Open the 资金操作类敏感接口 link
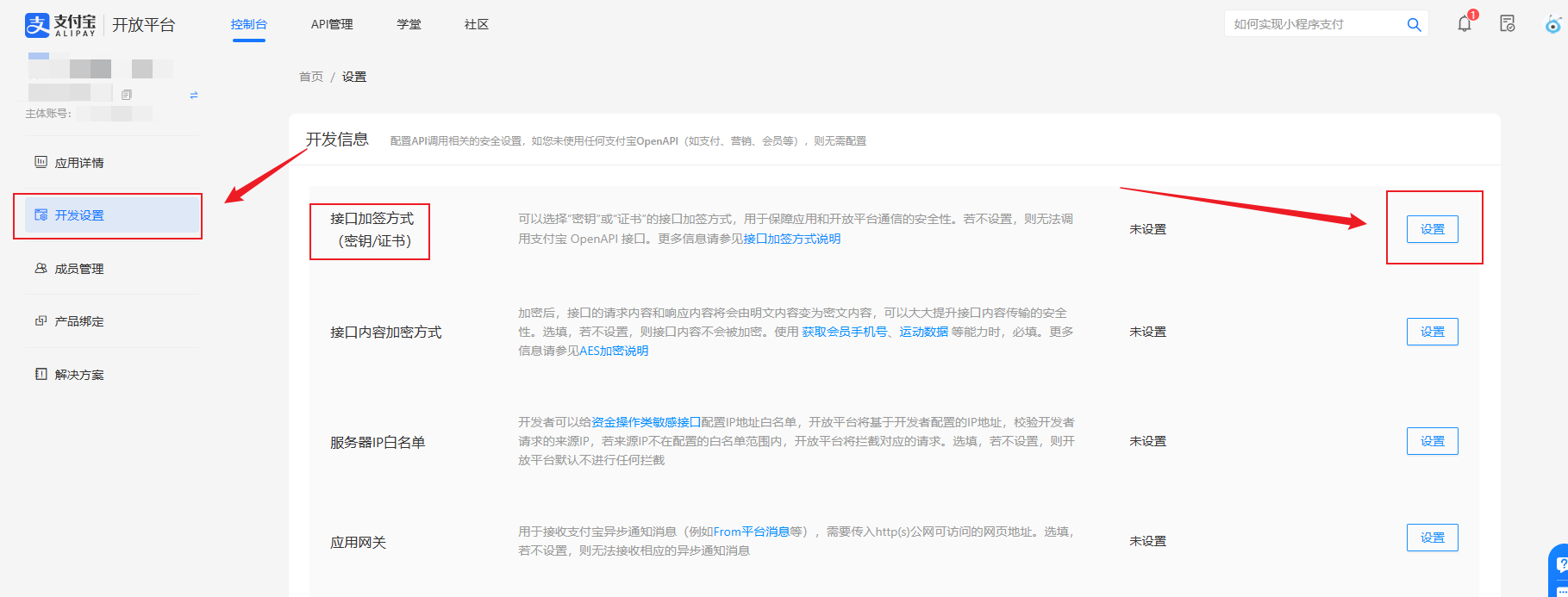Screen dimensions: 1568x597 (646, 422)
